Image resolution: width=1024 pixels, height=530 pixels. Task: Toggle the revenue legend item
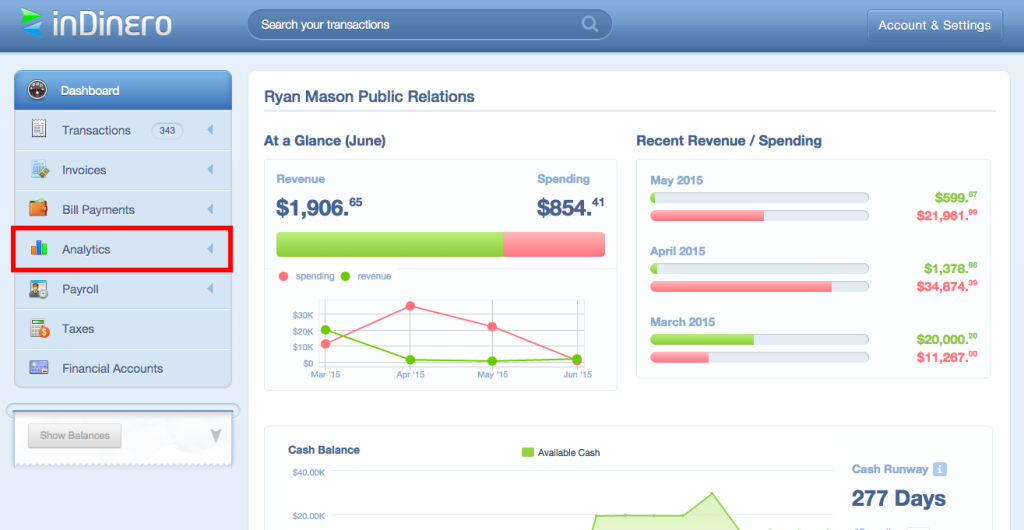pyautogui.click(x=366, y=276)
